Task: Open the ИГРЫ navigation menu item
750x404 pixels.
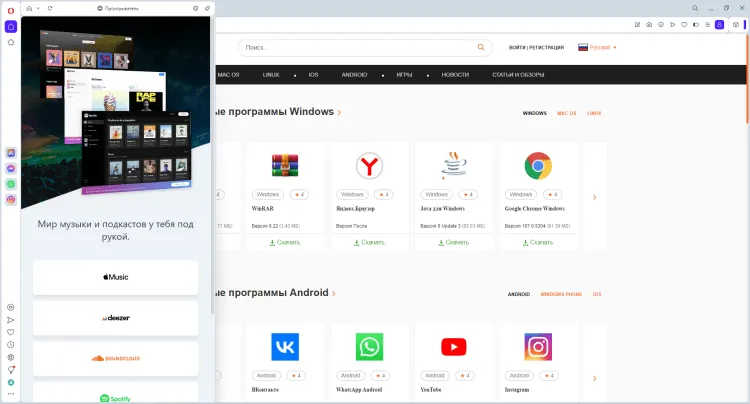Action: (x=404, y=75)
